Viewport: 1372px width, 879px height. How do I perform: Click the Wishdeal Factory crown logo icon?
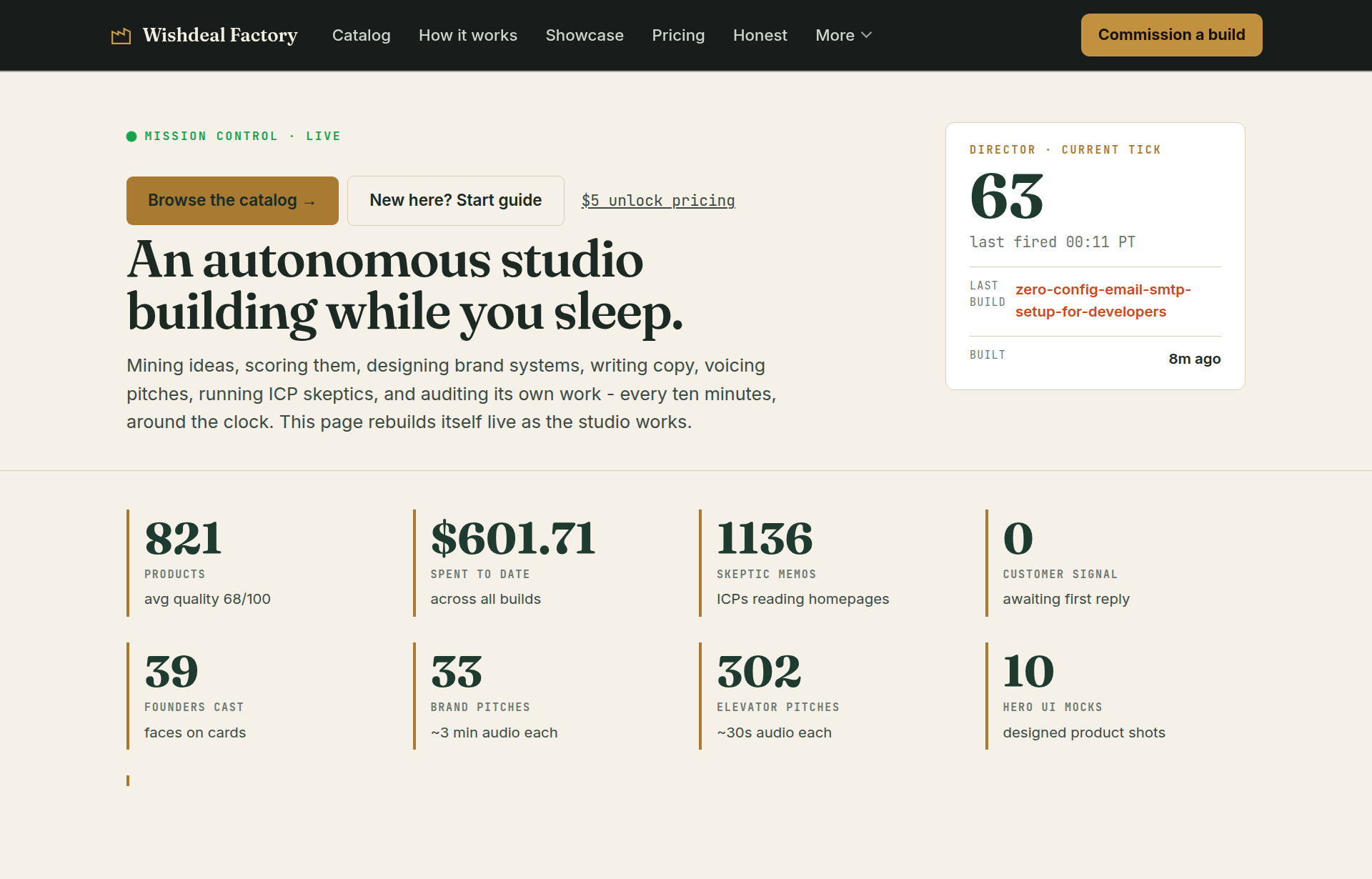point(121,36)
